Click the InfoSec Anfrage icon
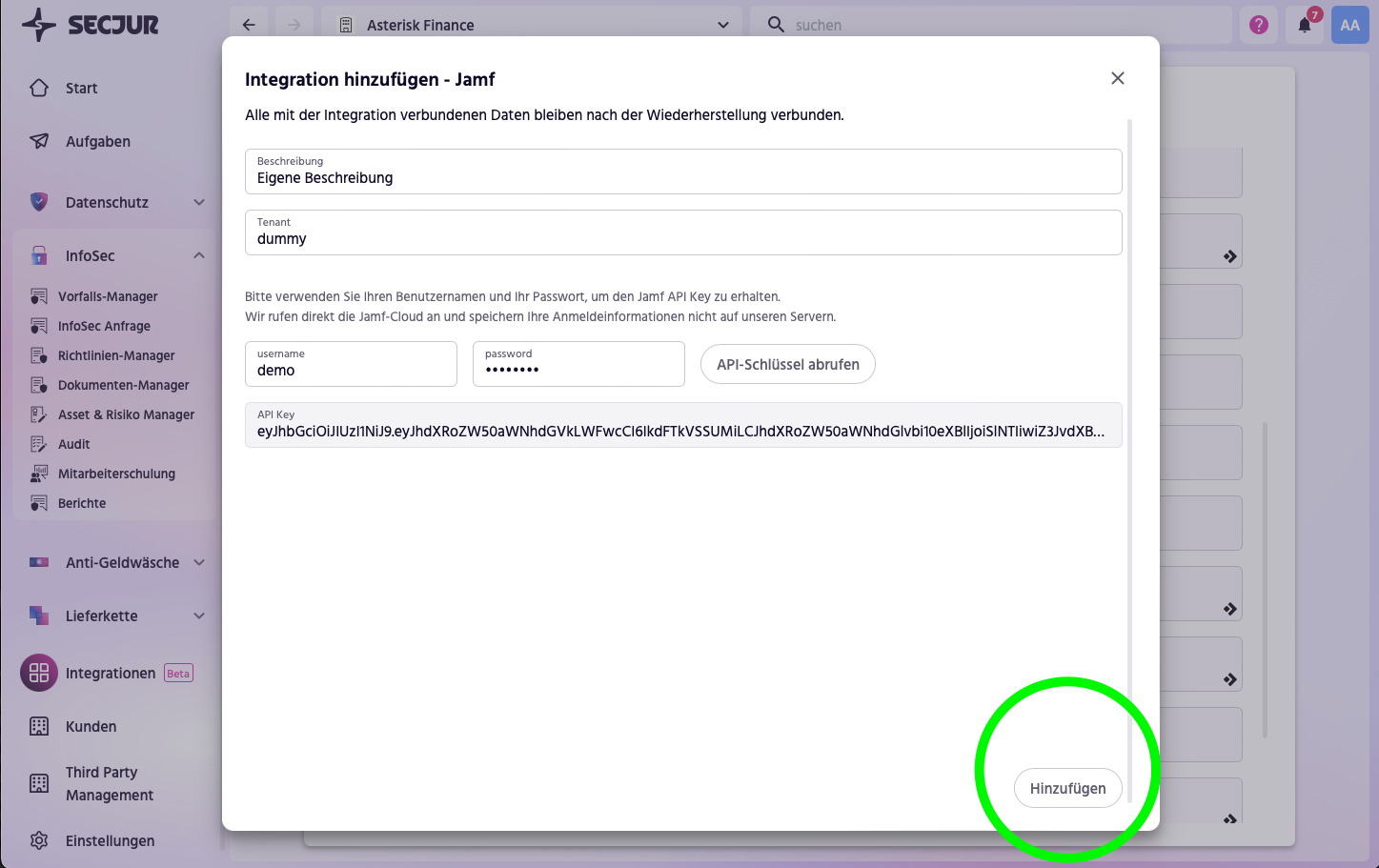This screenshot has width=1379, height=868. click(39, 326)
